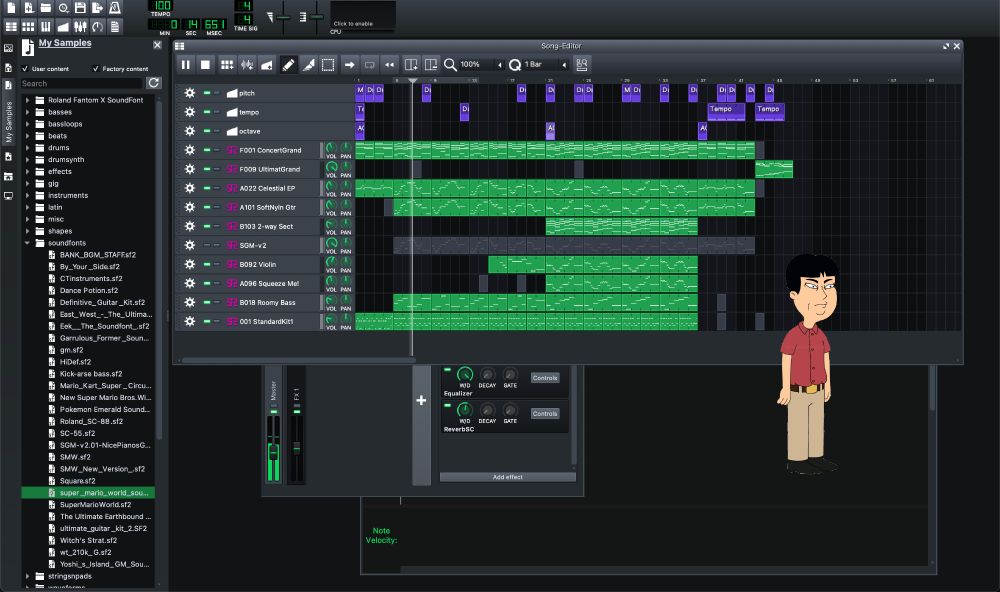This screenshot has height=592, width=1000.
Task: Collapse the soundfonts folder
Action: [x=27, y=243]
